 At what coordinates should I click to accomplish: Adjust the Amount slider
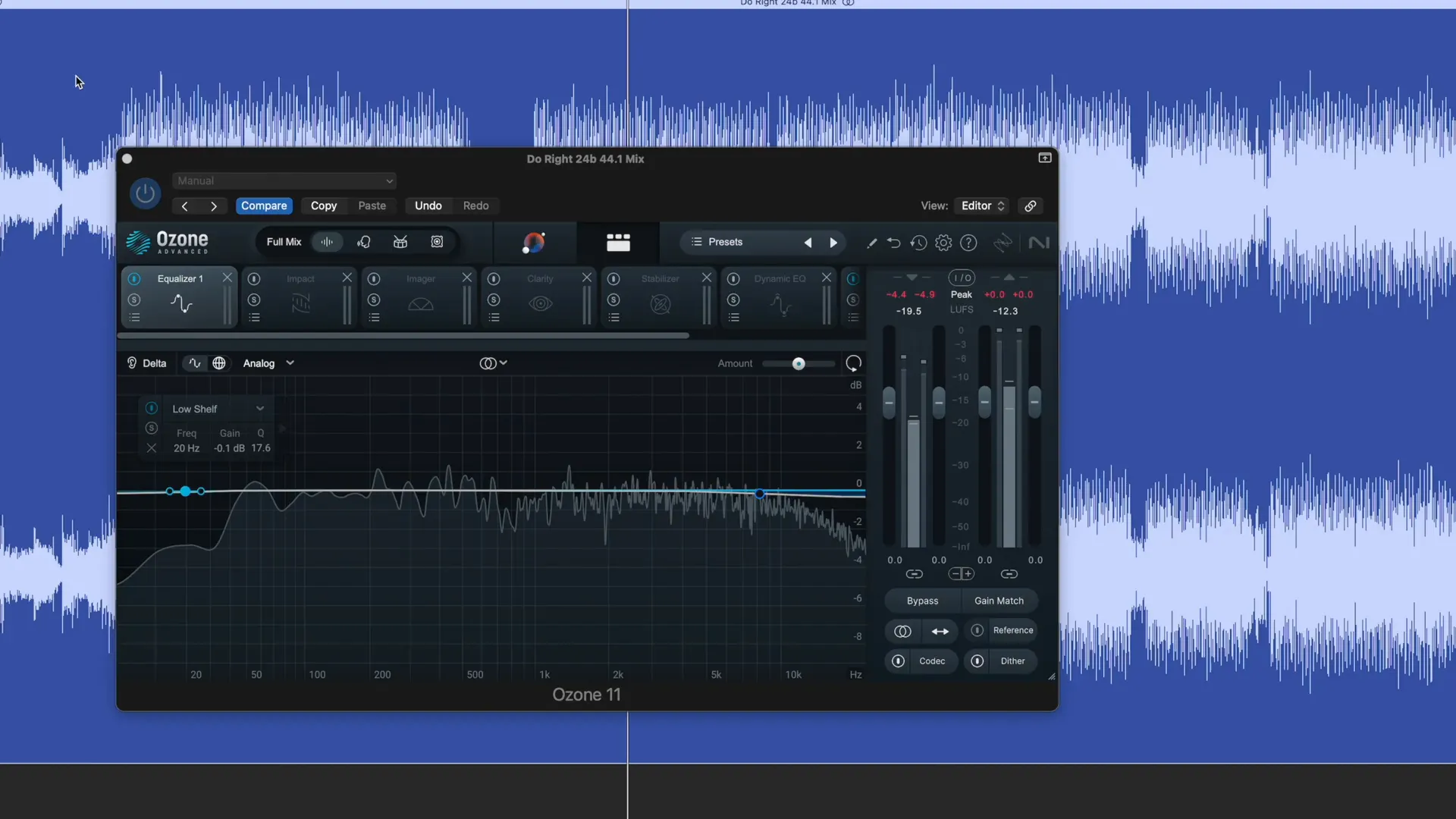[x=799, y=364]
